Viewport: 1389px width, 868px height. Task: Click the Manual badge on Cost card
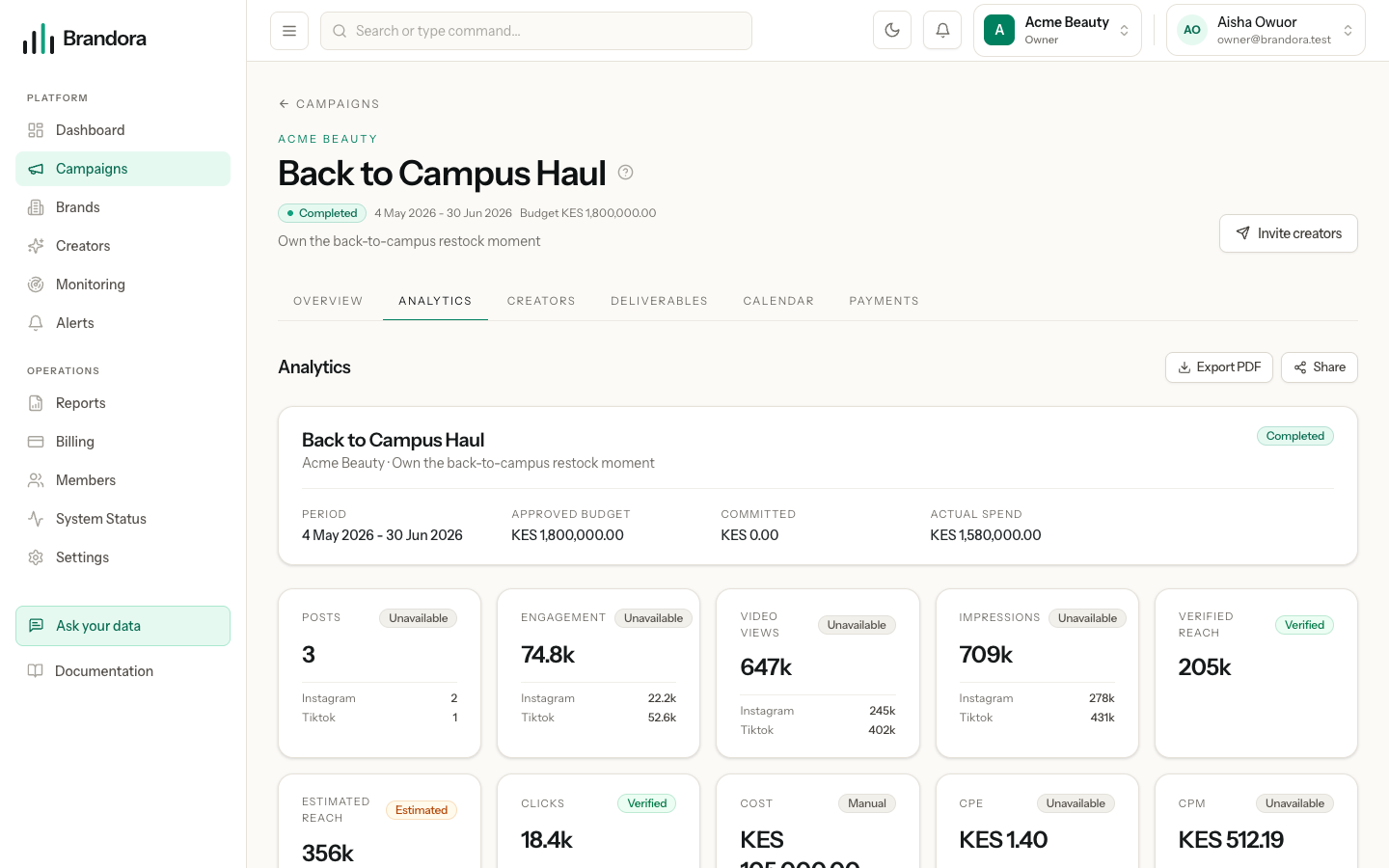tap(867, 803)
